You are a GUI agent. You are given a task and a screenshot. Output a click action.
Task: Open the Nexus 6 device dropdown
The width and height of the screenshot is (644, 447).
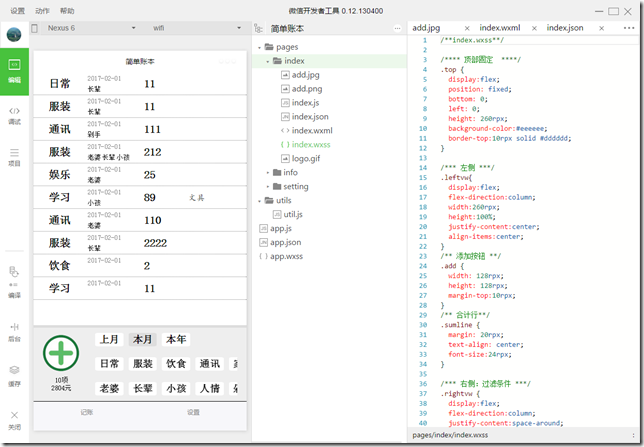click(x=91, y=28)
